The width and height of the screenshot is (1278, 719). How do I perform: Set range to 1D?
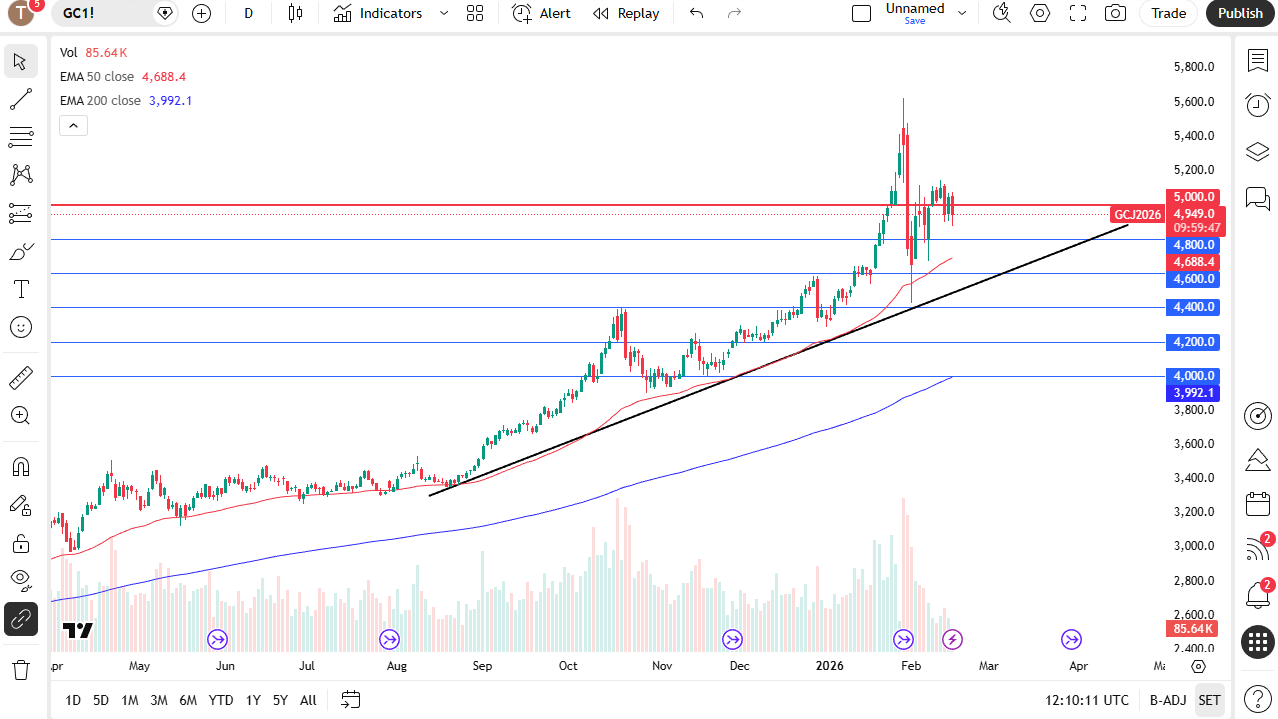(x=73, y=700)
